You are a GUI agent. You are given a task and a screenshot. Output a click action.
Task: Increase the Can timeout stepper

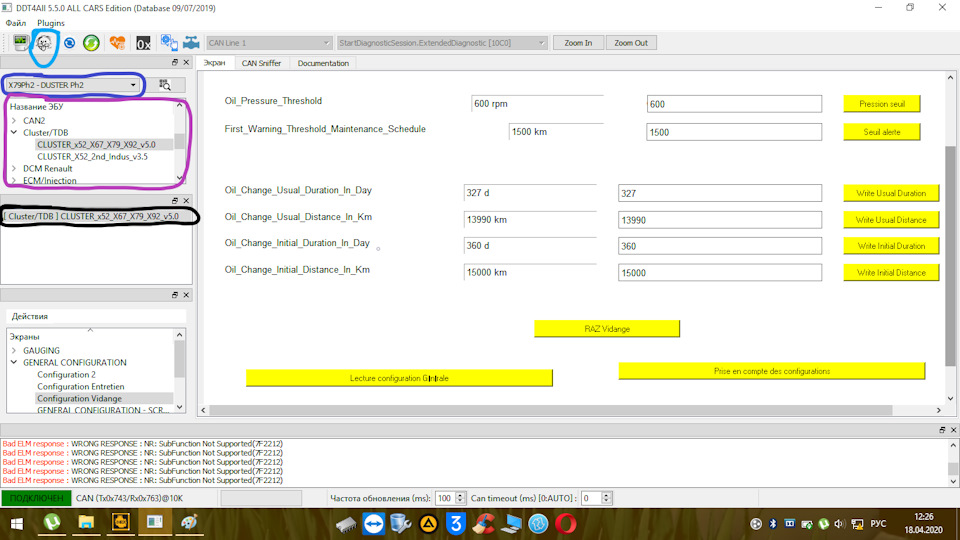[x=606, y=495]
